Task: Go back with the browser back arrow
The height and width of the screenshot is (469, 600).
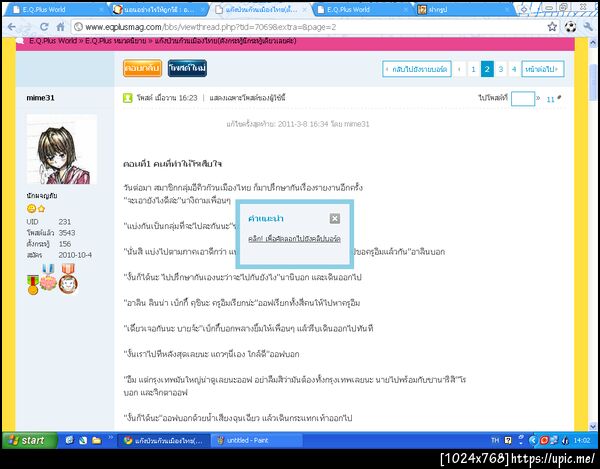Action: point(12,27)
